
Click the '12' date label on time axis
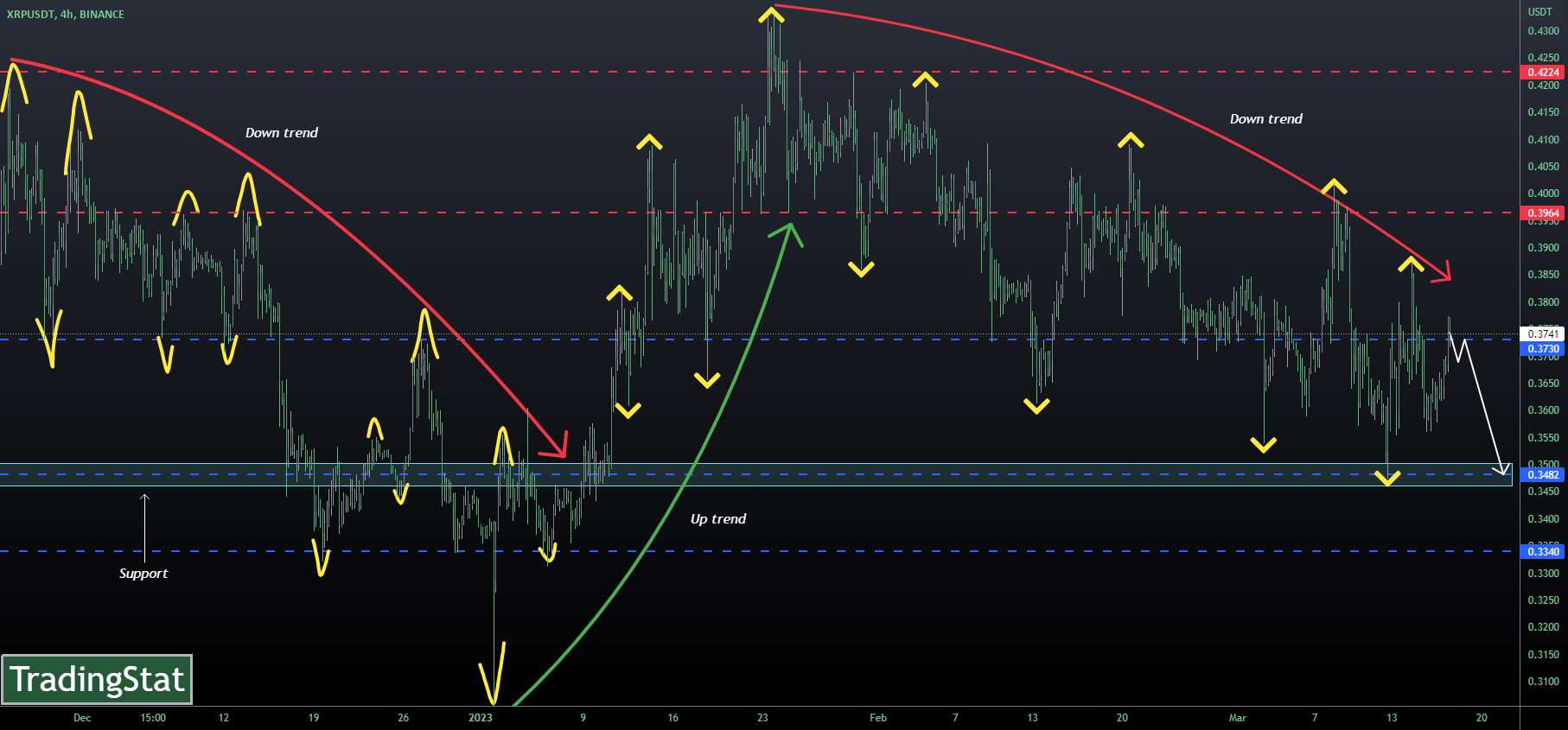pyautogui.click(x=224, y=718)
